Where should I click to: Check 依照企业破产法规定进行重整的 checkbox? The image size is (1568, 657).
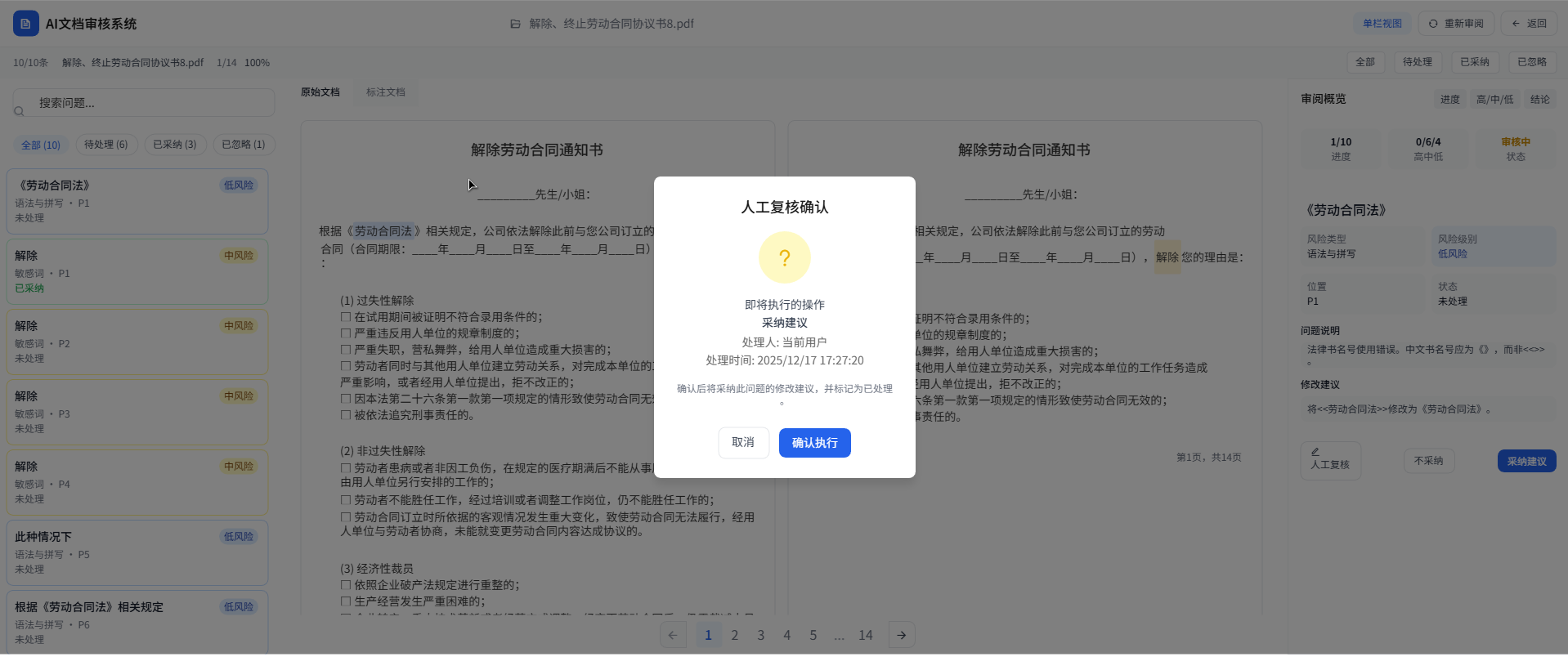(346, 585)
